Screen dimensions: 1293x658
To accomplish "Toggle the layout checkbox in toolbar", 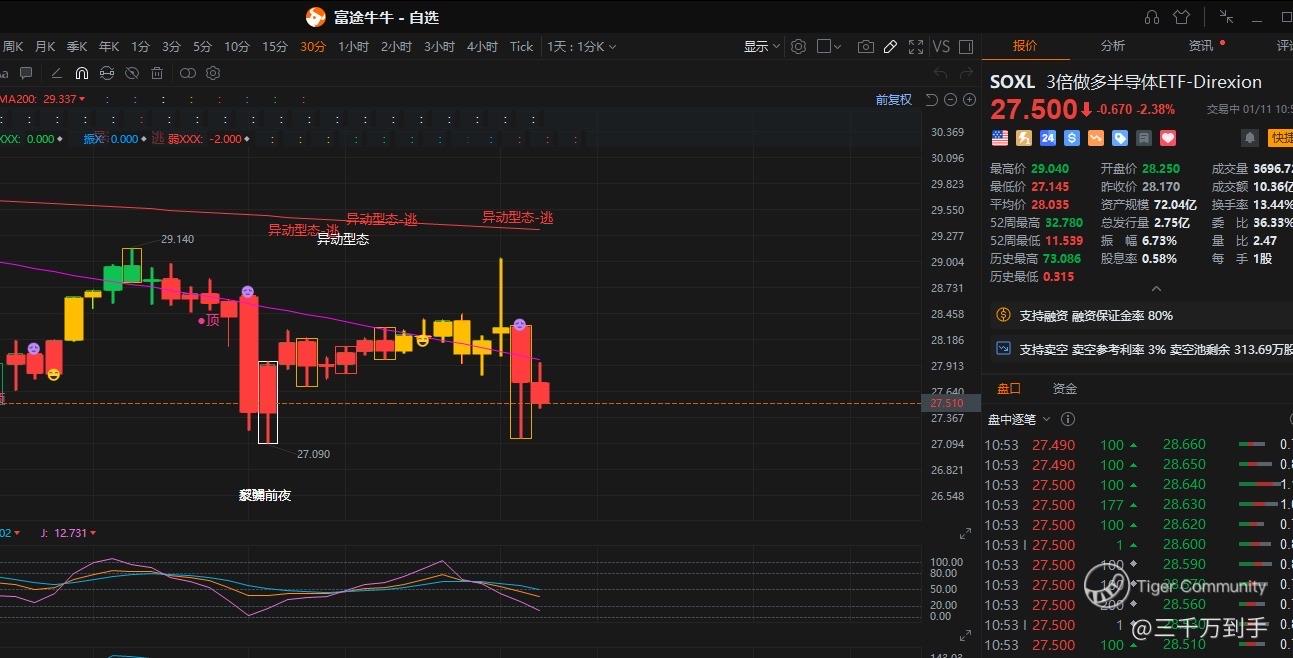I will [x=824, y=46].
